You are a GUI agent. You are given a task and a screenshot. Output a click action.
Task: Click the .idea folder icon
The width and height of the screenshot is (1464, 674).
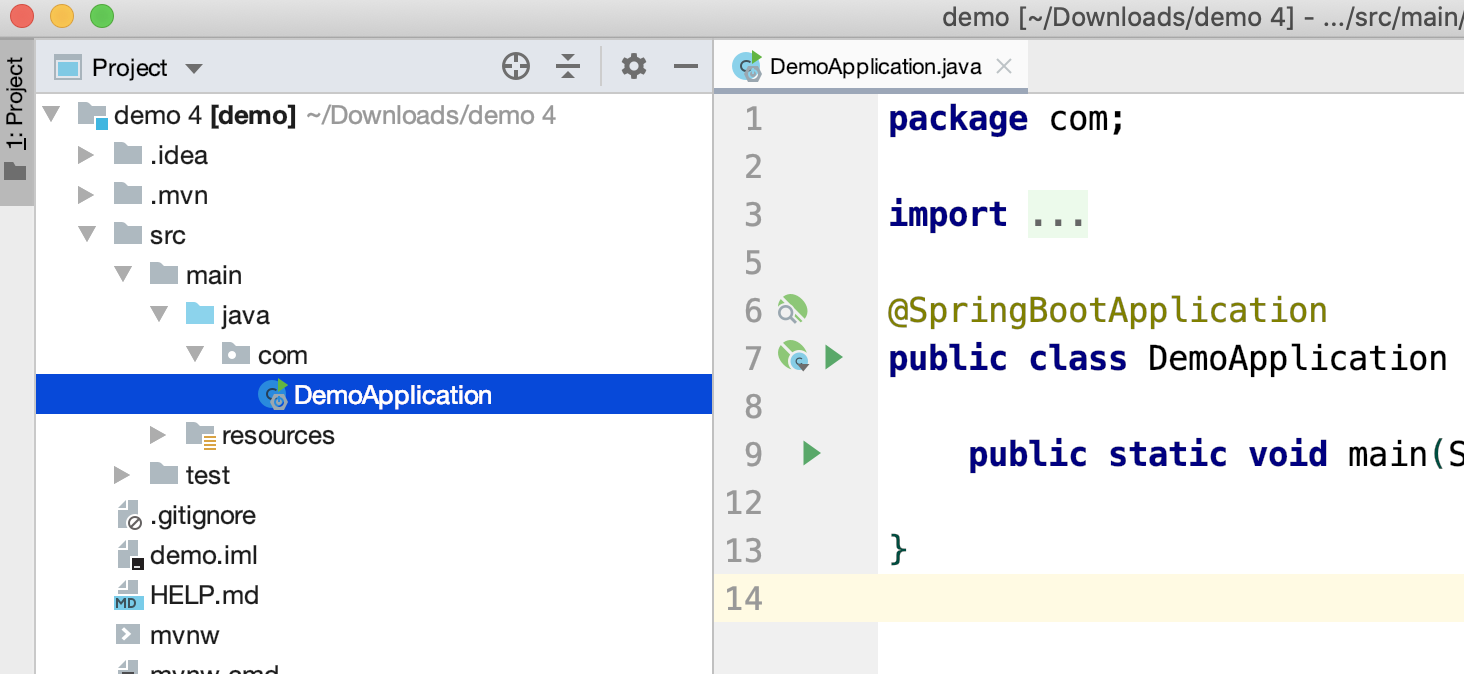pos(128,154)
